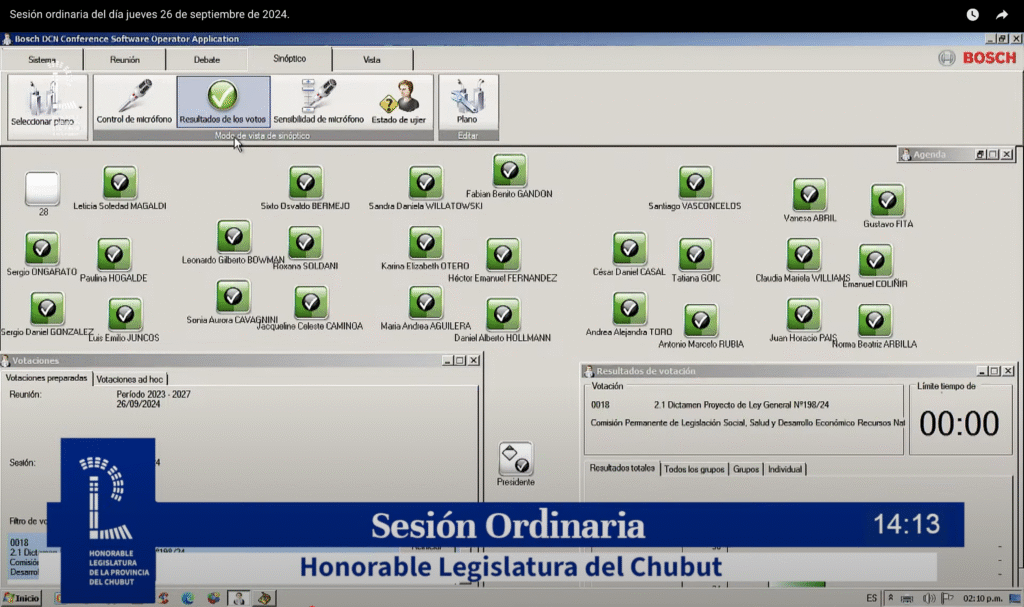Select Resultados de los votos mode
Image resolution: width=1024 pixels, height=607 pixels.
pyautogui.click(x=223, y=101)
